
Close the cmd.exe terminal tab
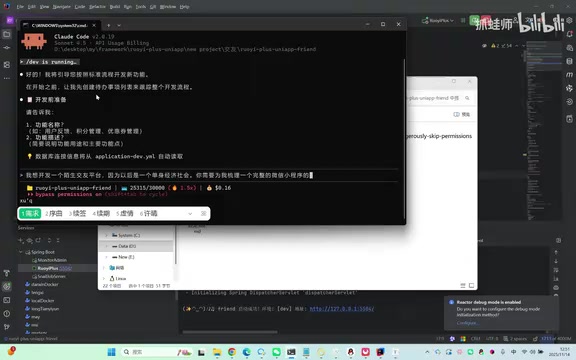94,25
